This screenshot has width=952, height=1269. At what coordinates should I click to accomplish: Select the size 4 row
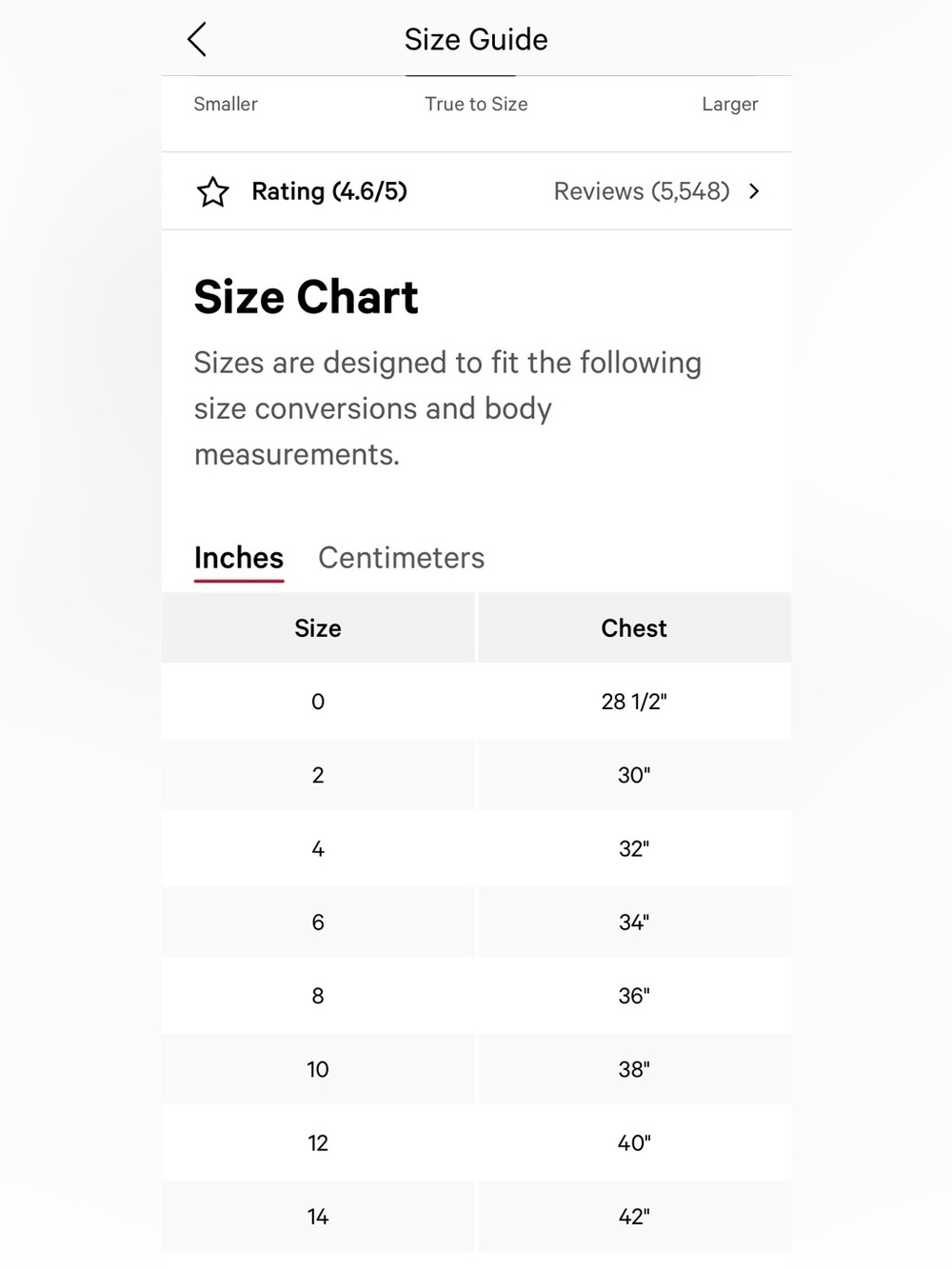click(476, 848)
